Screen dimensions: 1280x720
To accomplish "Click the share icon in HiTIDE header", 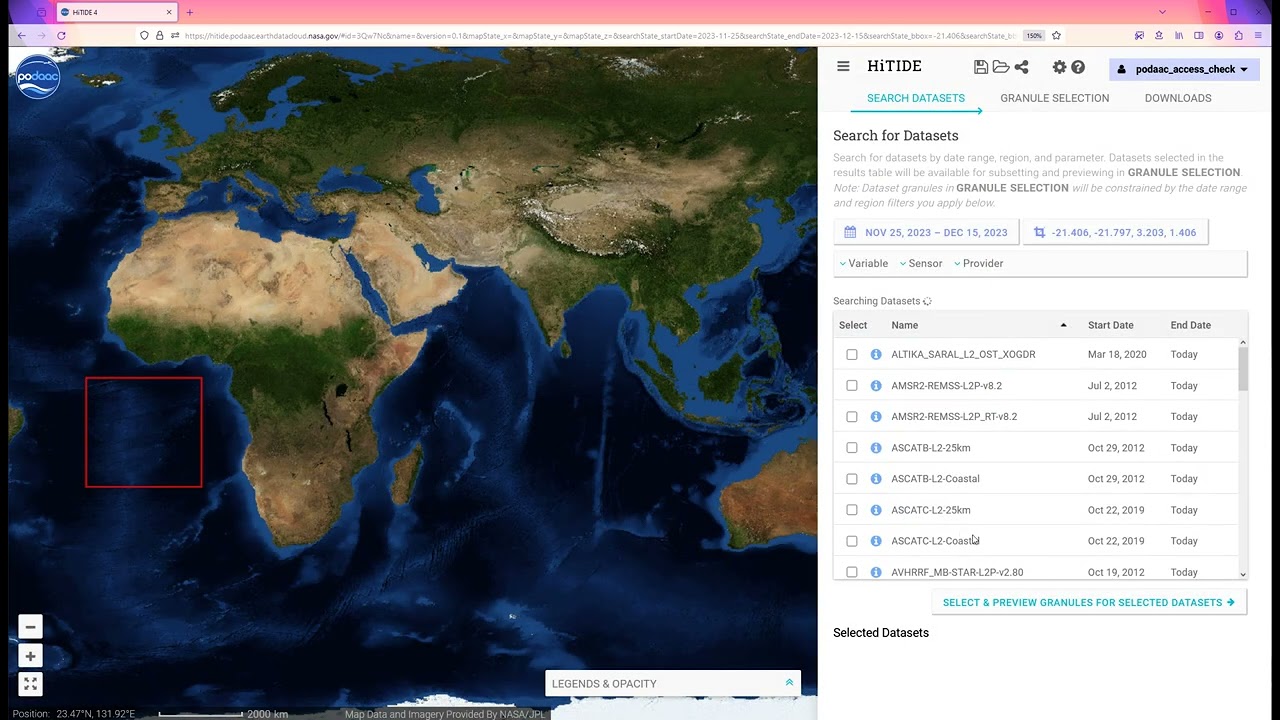I will [x=1021, y=67].
